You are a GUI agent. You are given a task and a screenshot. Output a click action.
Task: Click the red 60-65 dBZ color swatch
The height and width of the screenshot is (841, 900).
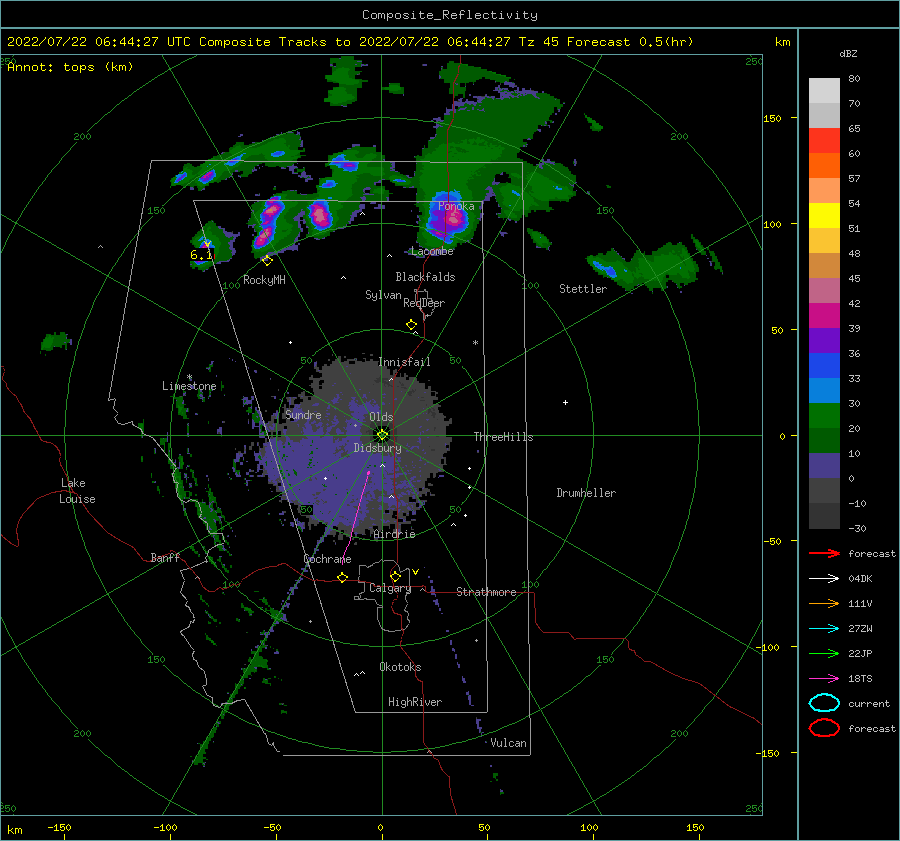click(824, 141)
